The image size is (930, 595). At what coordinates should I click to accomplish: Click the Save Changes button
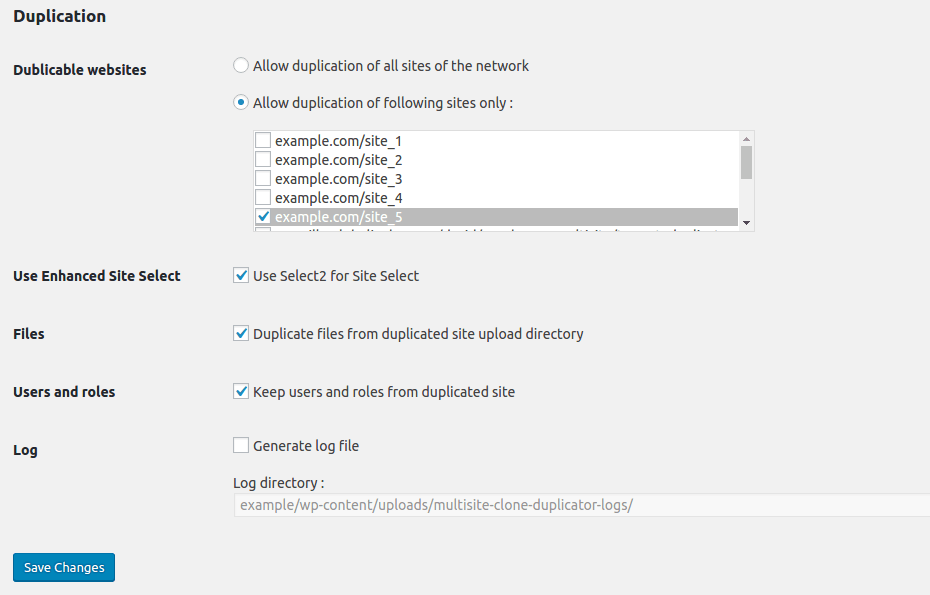[x=64, y=568]
